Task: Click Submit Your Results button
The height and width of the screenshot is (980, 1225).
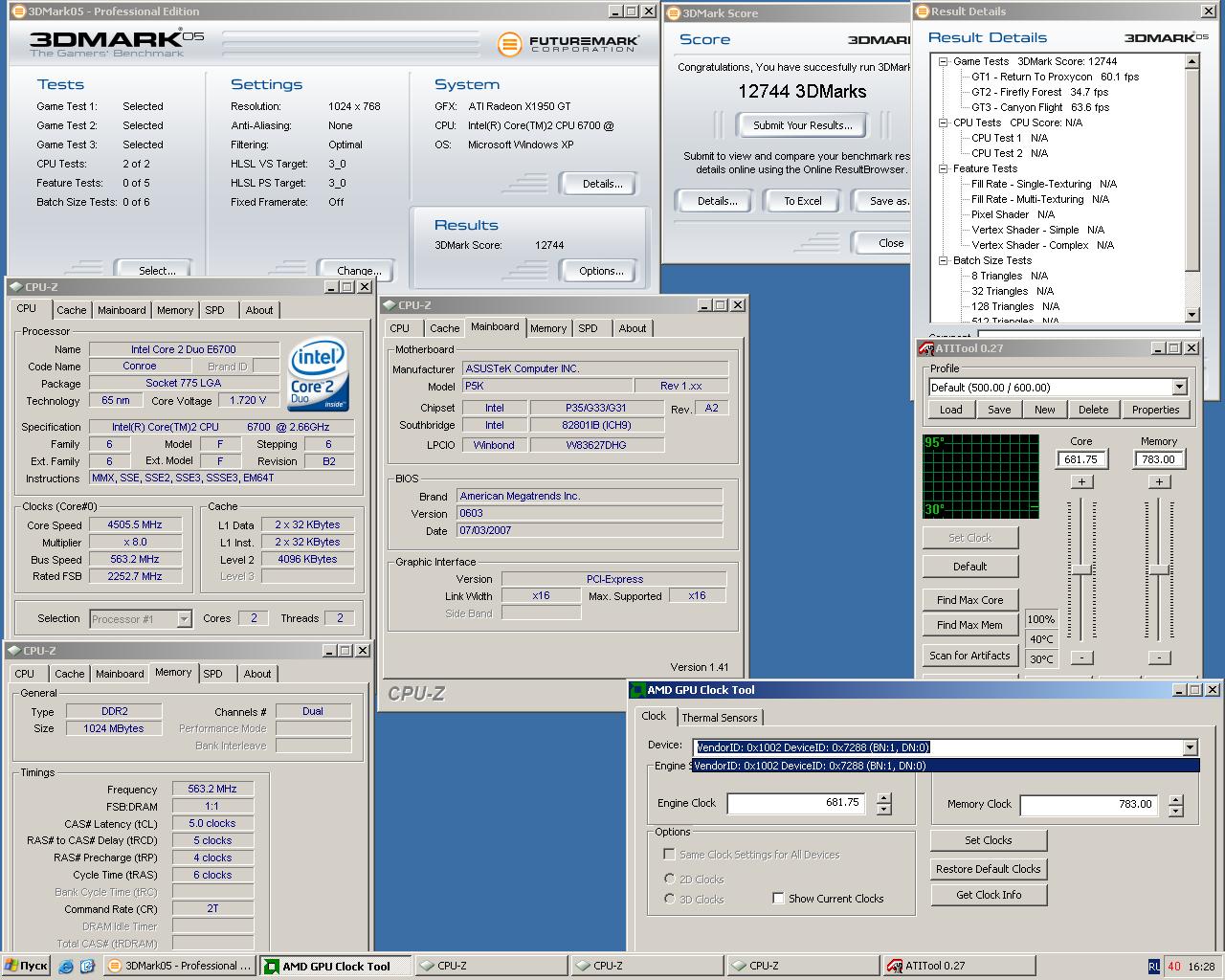Action: (x=802, y=125)
